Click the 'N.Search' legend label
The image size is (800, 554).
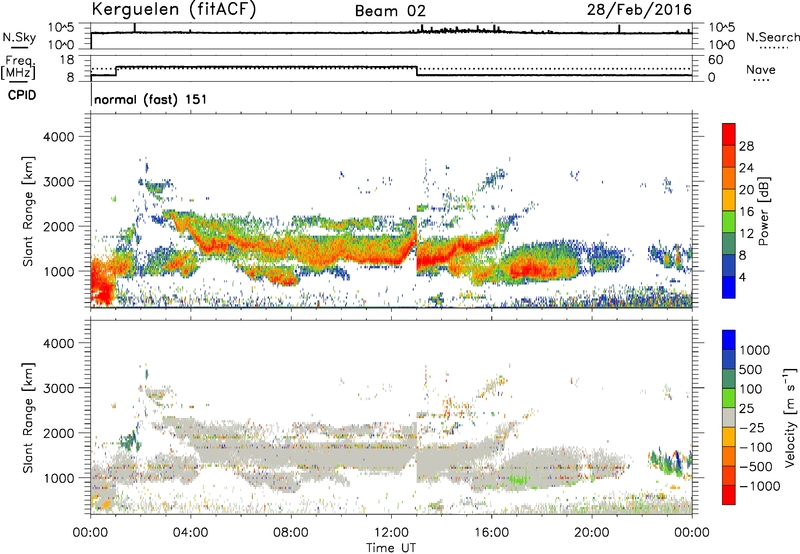(x=772, y=37)
